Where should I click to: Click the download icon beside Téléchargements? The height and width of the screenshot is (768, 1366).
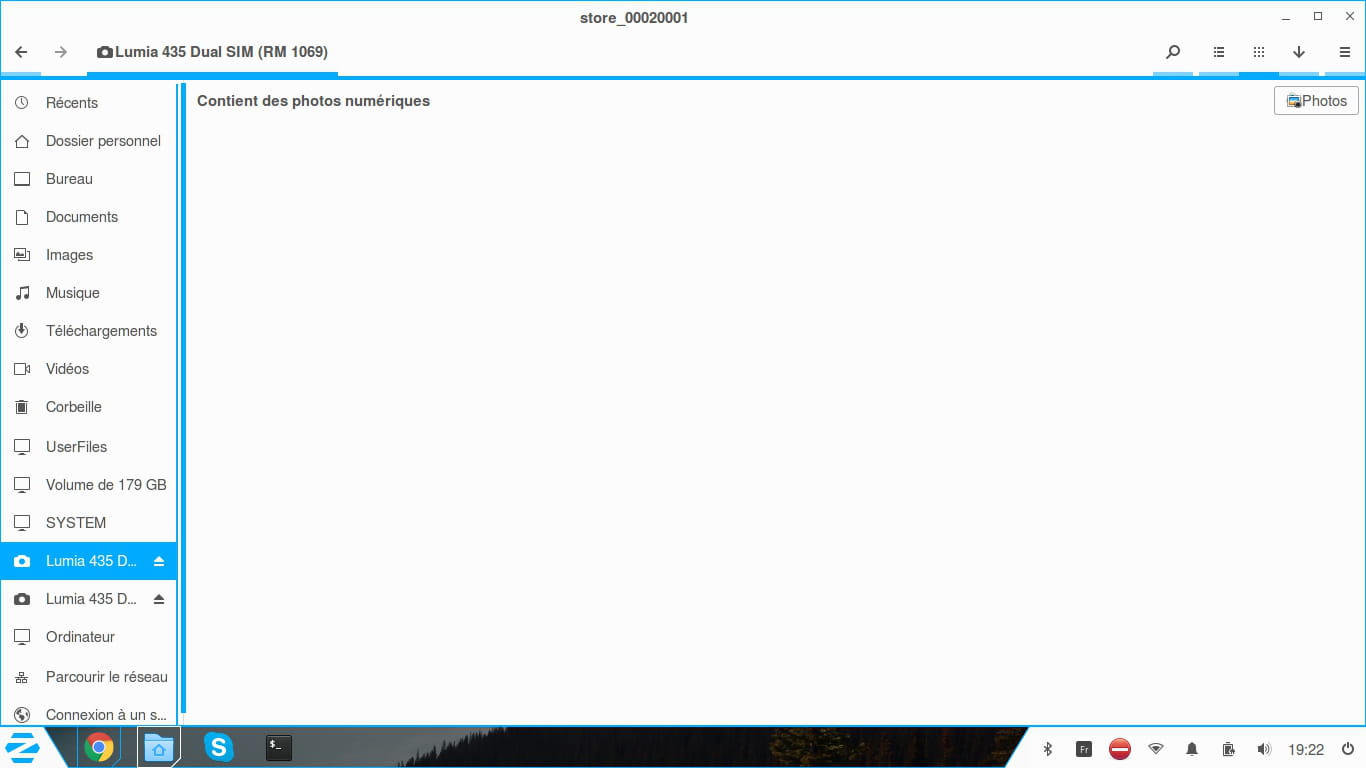point(22,331)
